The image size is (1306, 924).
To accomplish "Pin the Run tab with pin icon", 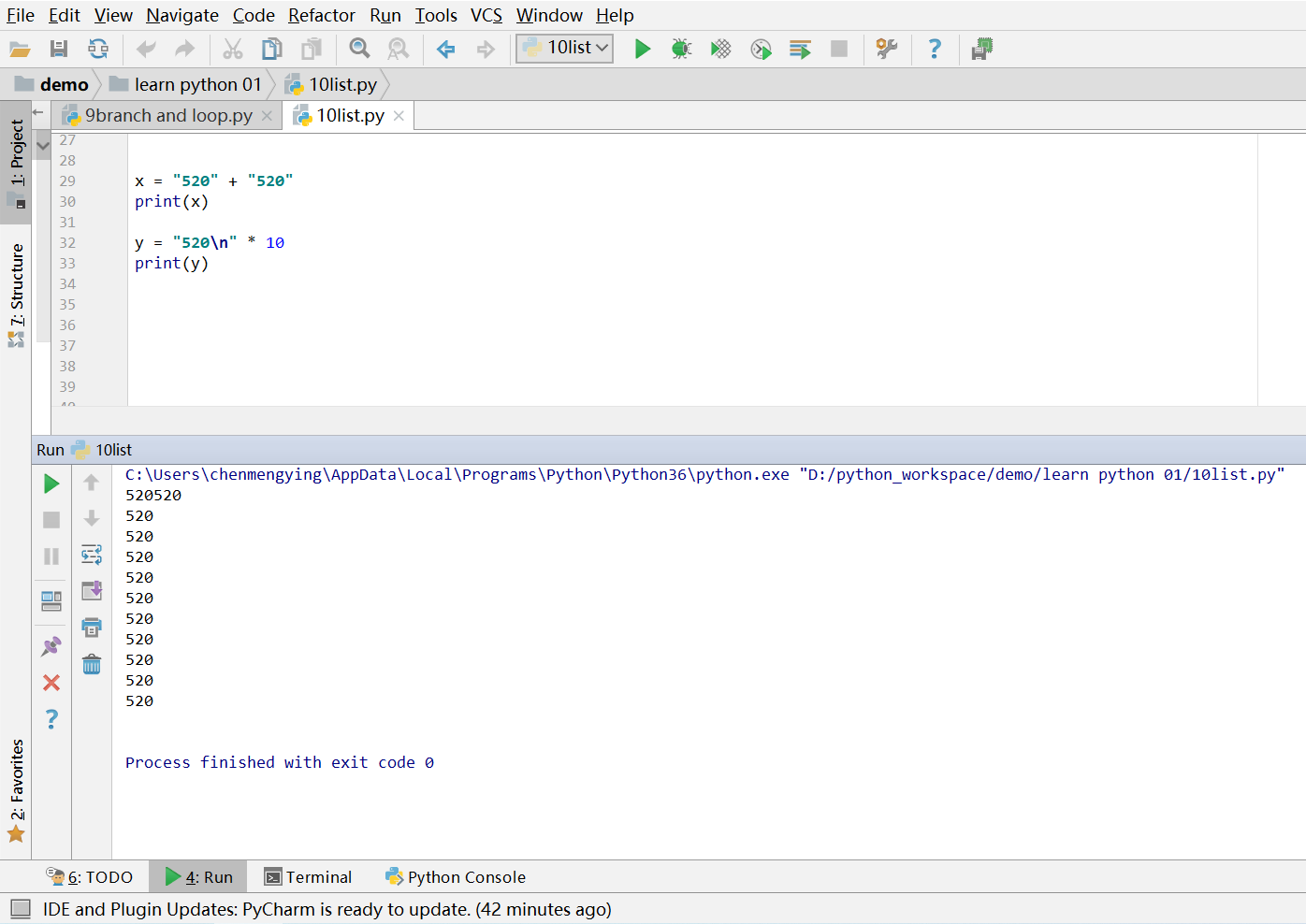I will [x=51, y=646].
